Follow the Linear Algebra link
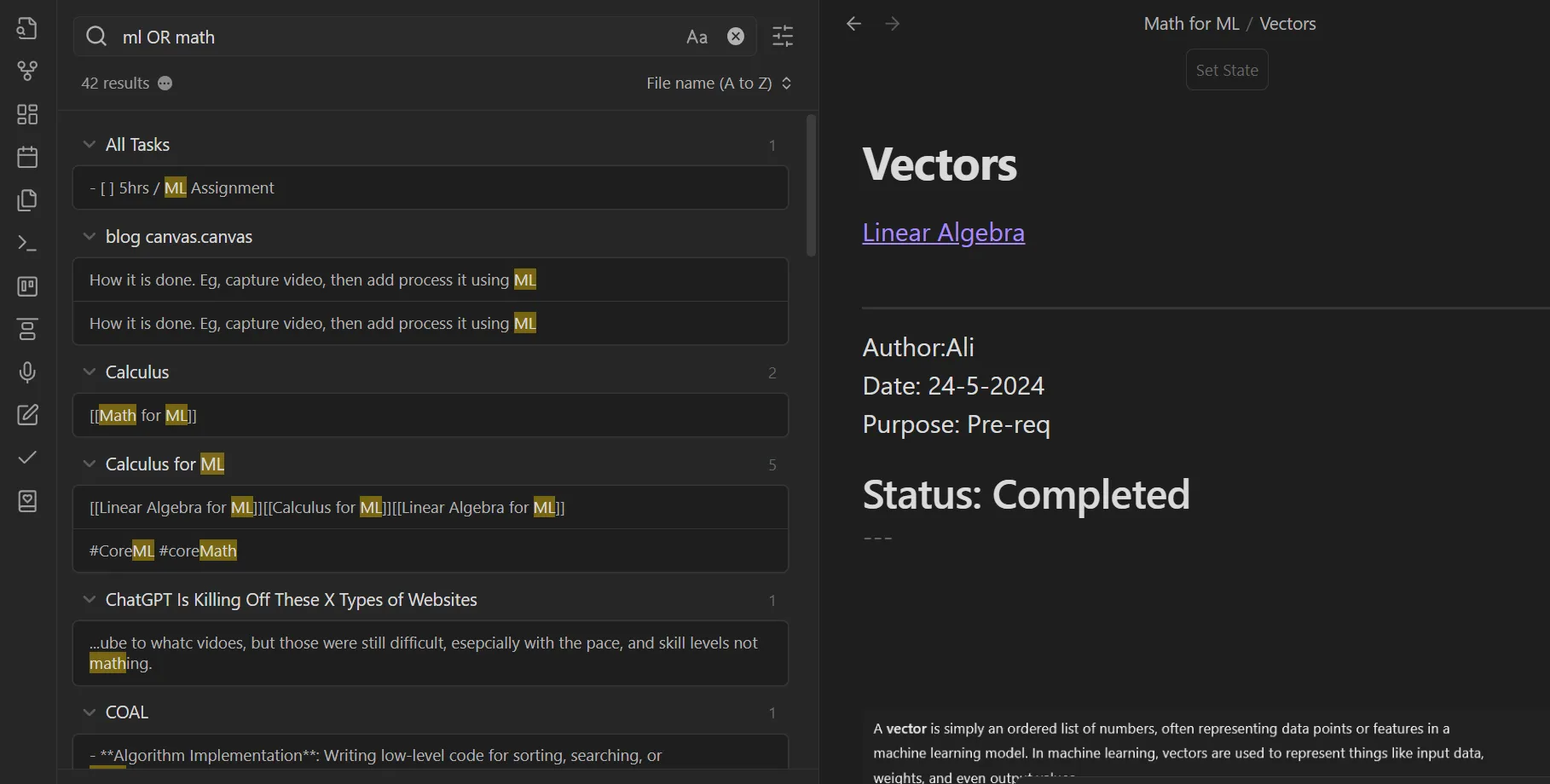This screenshot has height=784, width=1550. (x=943, y=232)
